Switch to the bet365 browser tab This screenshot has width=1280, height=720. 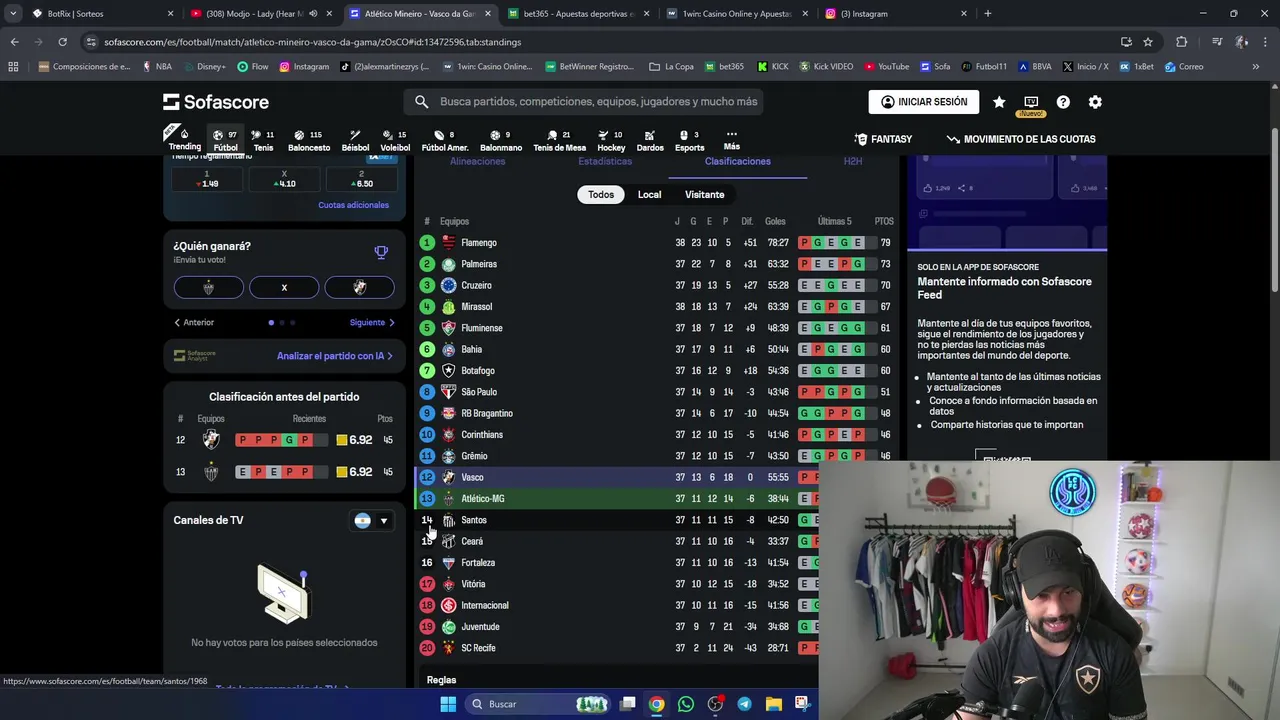tap(577, 14)
